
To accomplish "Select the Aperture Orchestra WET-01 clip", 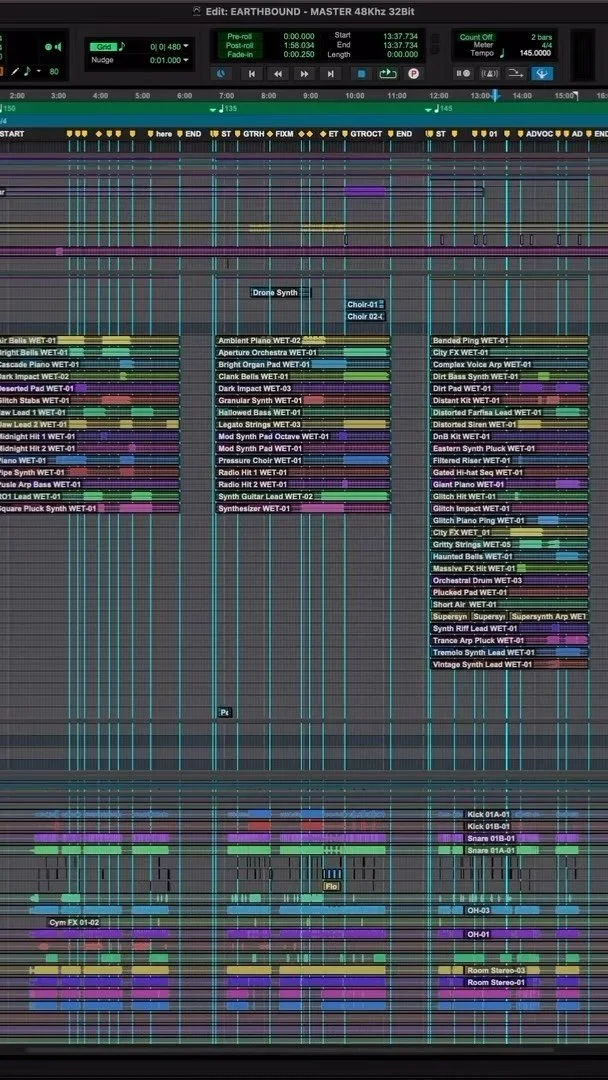I will 303,353.
